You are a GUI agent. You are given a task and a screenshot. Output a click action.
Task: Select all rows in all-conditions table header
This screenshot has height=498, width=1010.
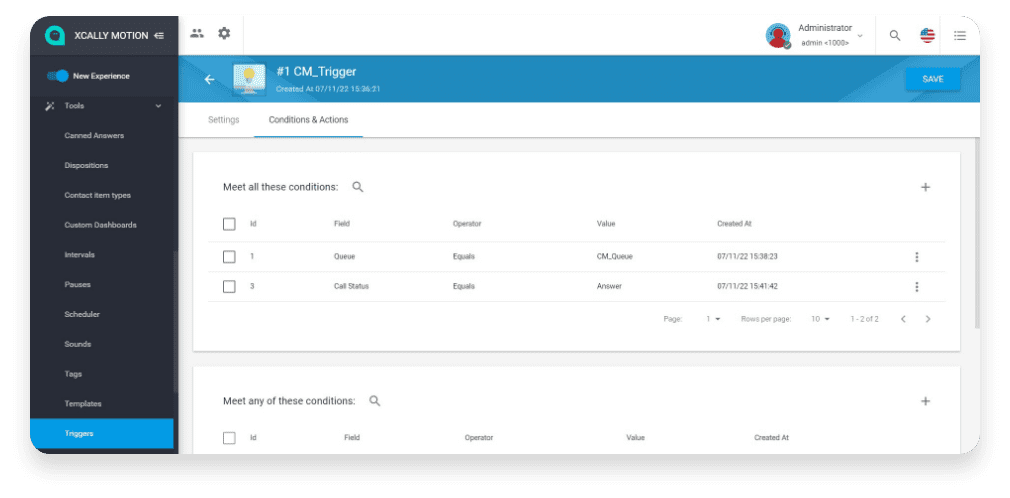pos(229,224)
